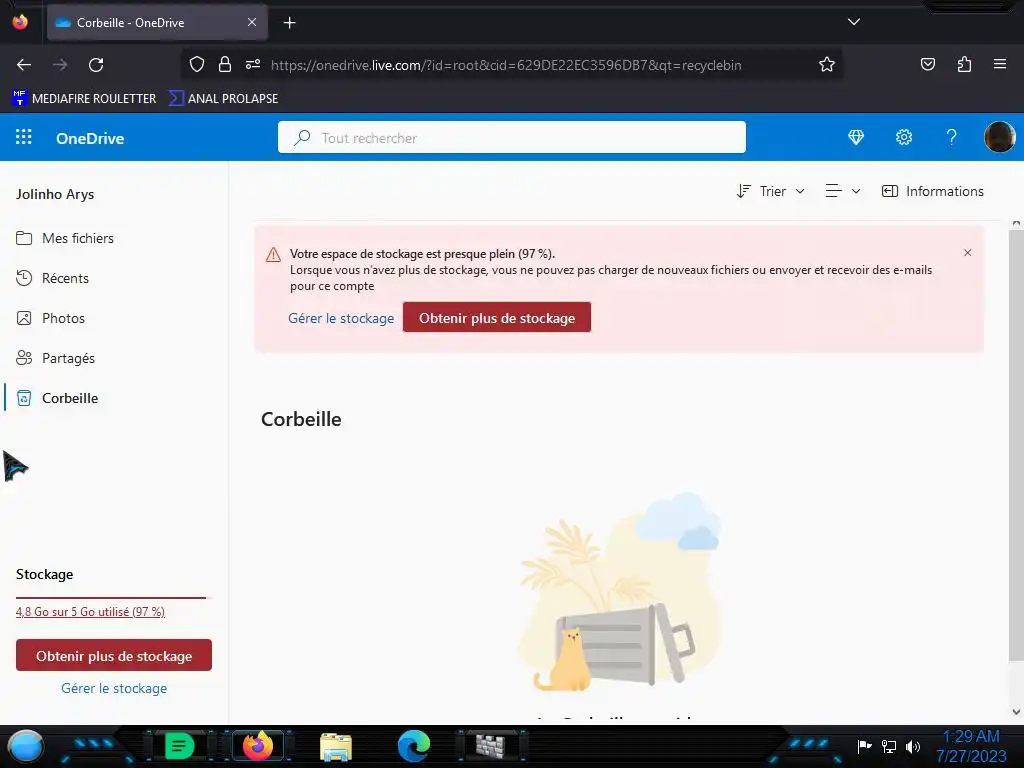1024x768 pixels.
Task: Reload the page in Firefox
Action: coord(96,65)
